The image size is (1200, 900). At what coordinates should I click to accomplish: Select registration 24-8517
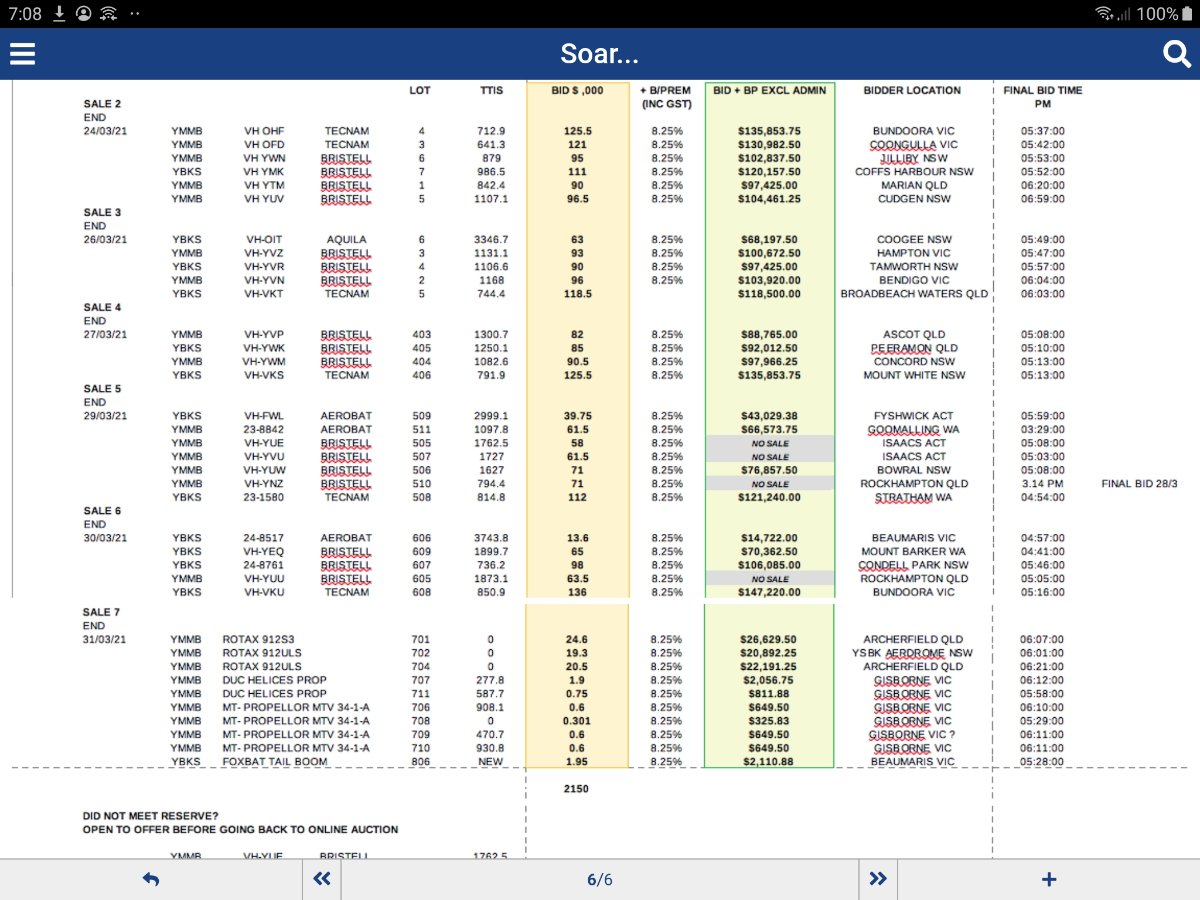pyautogui.click(x=264, y=538)
